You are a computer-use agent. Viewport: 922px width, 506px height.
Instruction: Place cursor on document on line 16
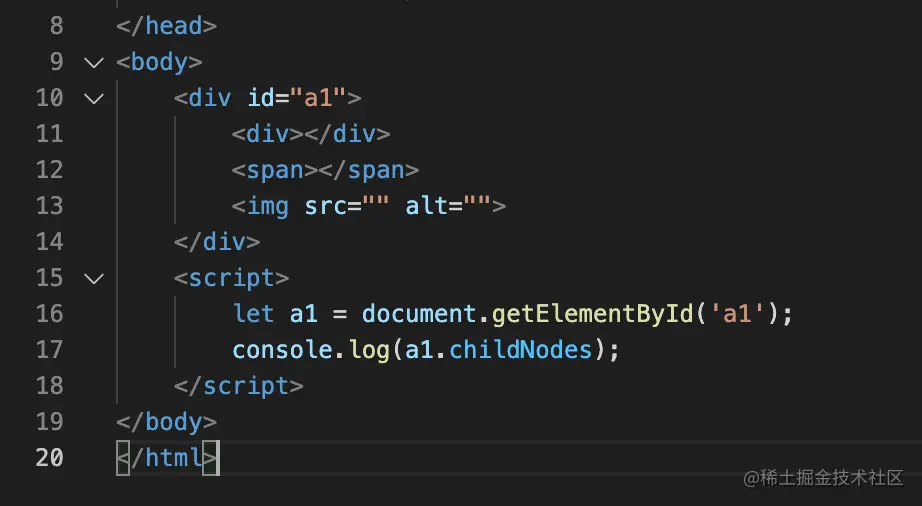tap(419, 314)
